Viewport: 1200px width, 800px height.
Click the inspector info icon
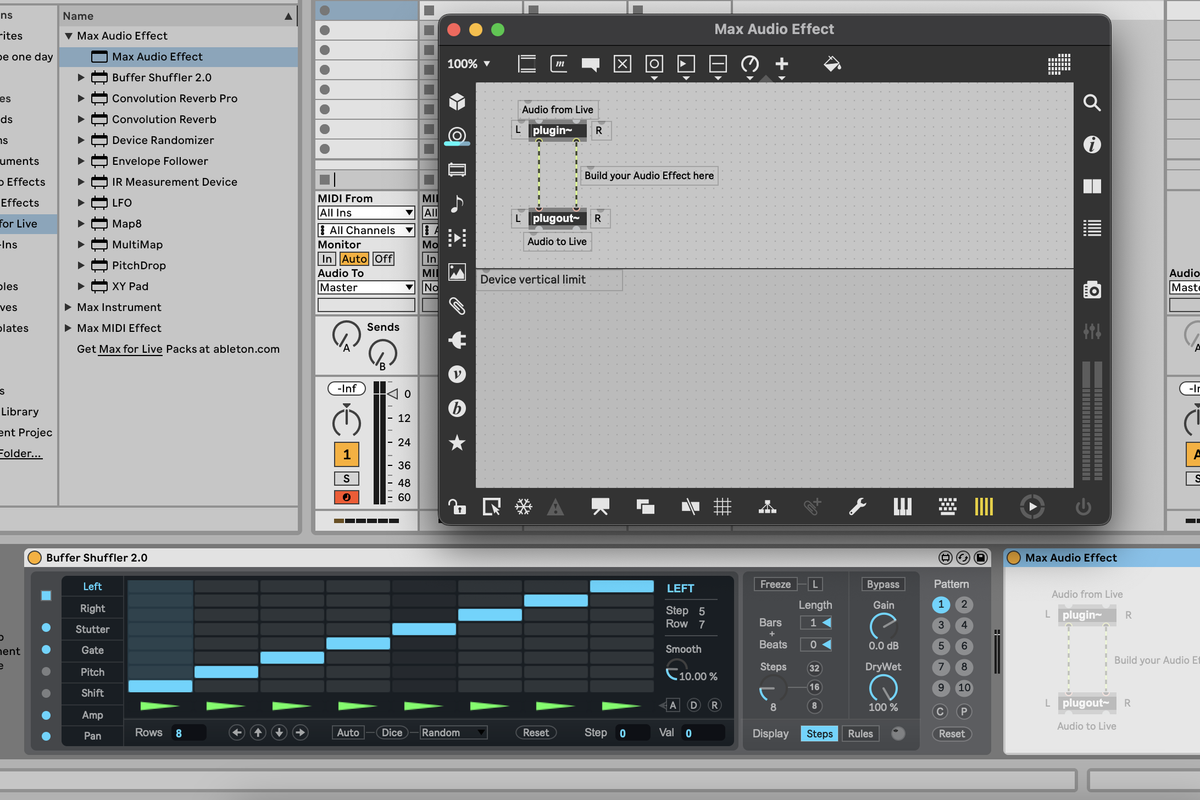click(x=1092, y=145)
